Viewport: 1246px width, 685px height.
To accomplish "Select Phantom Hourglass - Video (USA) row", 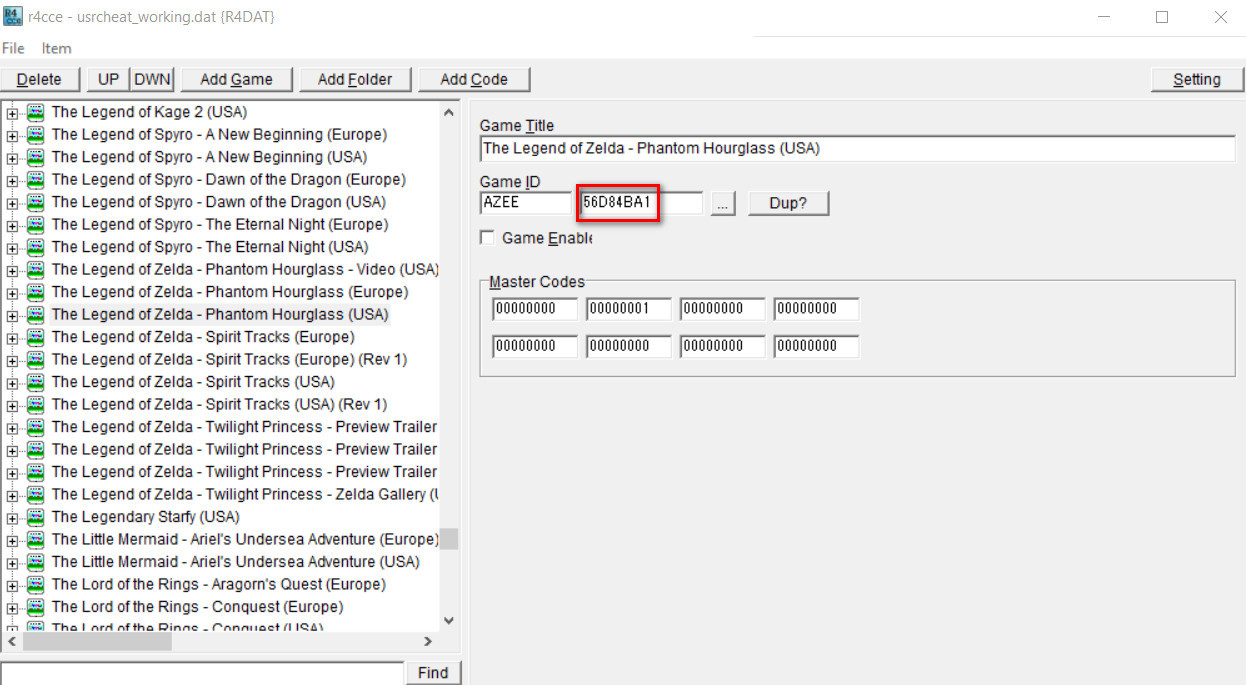I will (244, 269).
